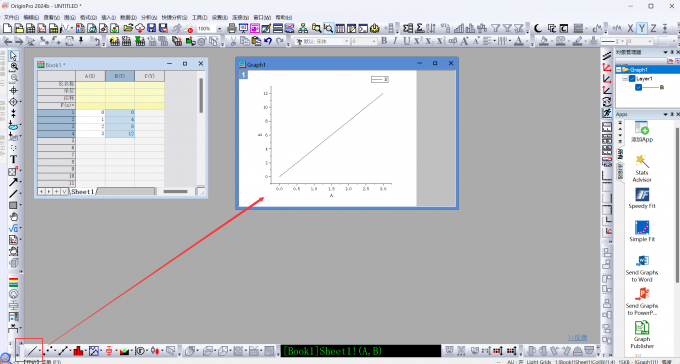This screenshot has height=364, width=680.
Task: Open the Stats Advisor app
Action: (642, 168)
